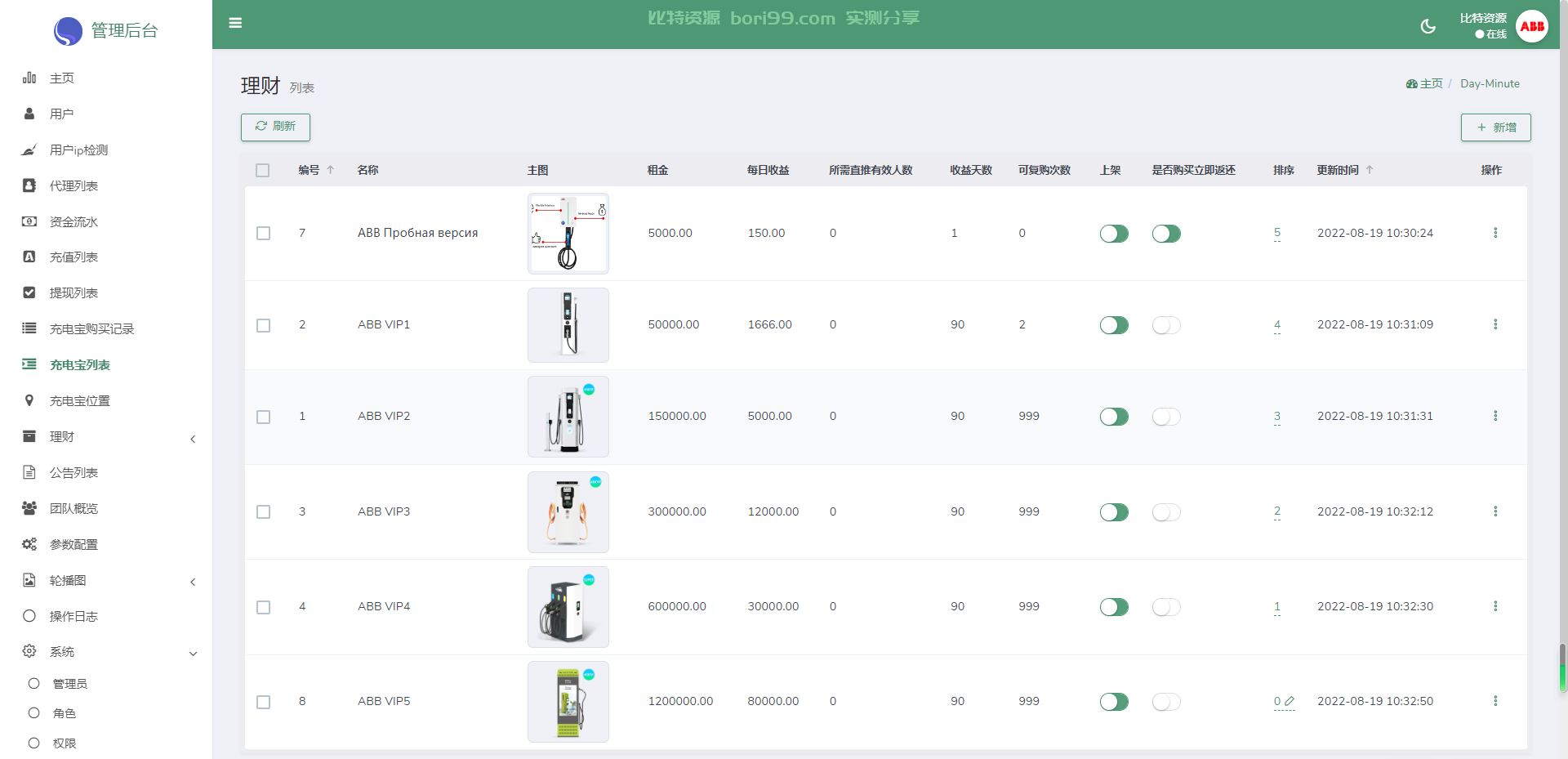Click the 公告列表 document icon in sidebar

pos(29,472)
